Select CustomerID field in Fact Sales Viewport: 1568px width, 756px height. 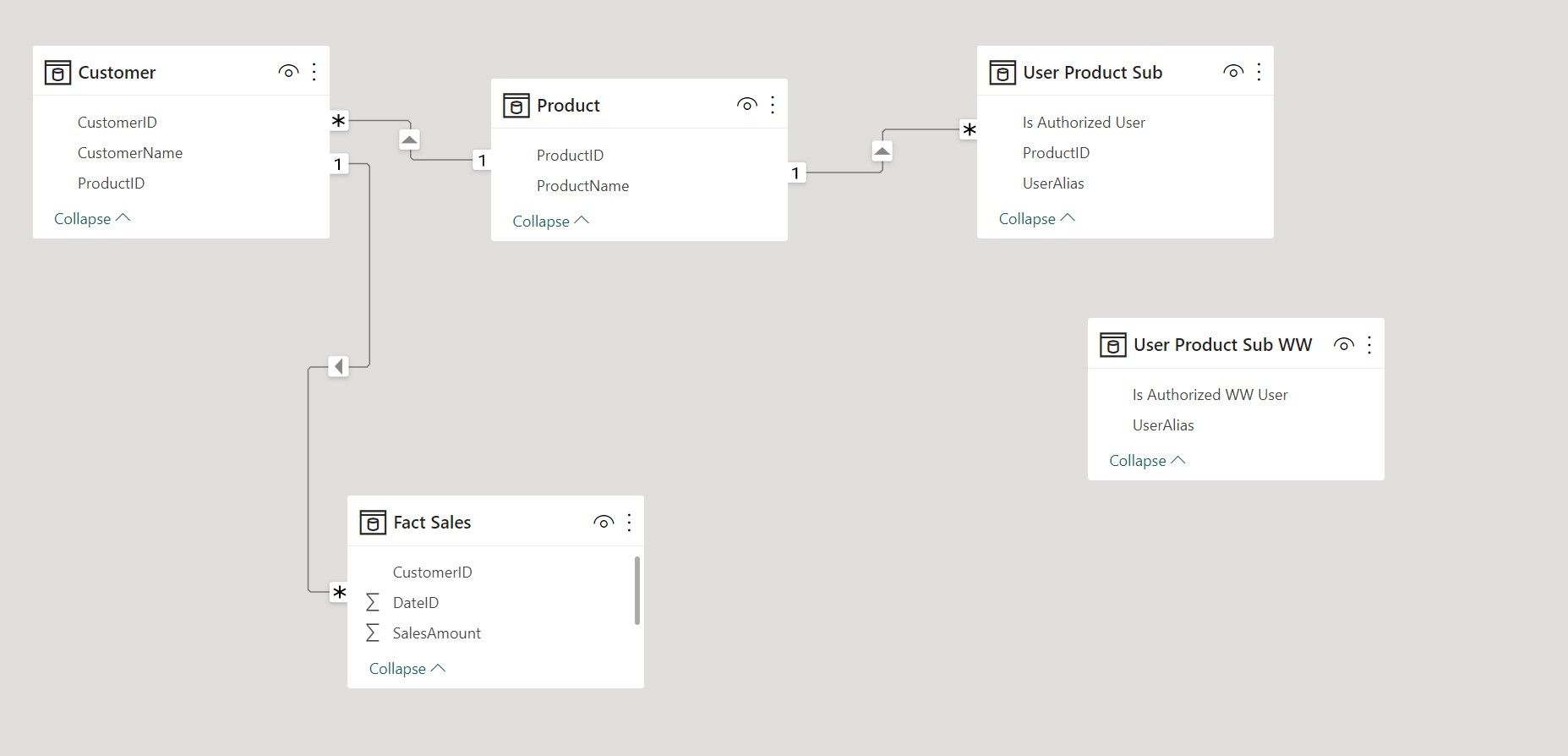click(432, 572)
